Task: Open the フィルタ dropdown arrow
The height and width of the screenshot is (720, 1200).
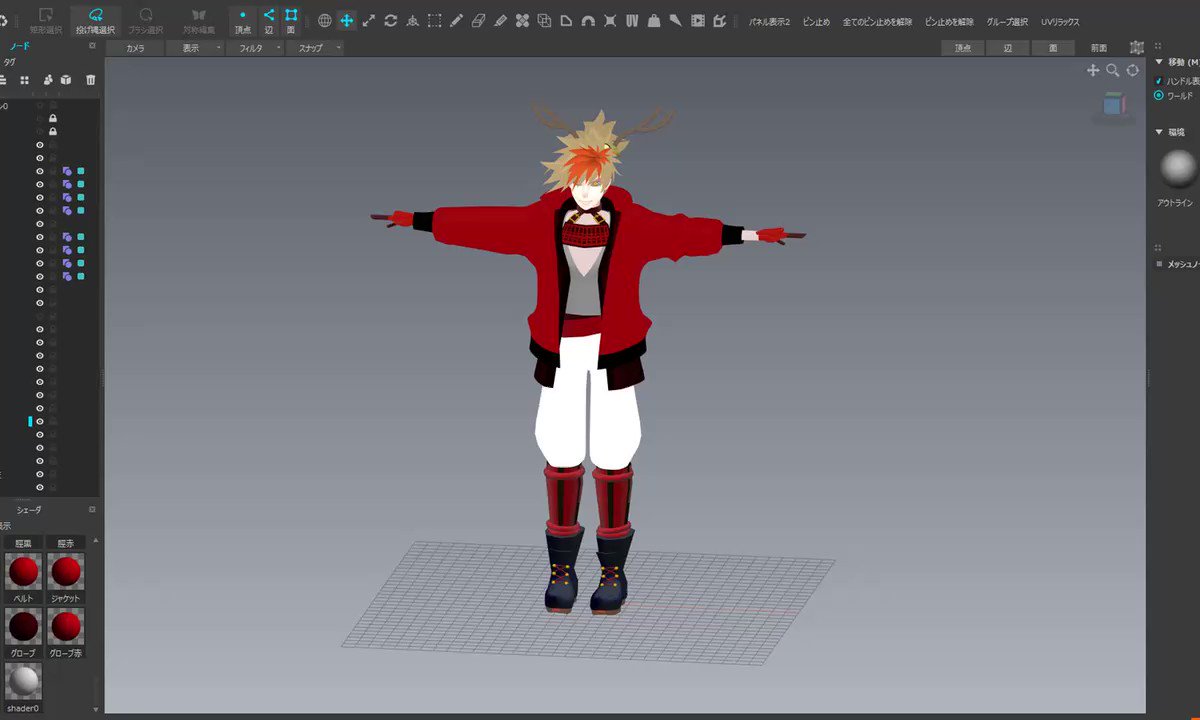Action: click(x=278, y=47)
